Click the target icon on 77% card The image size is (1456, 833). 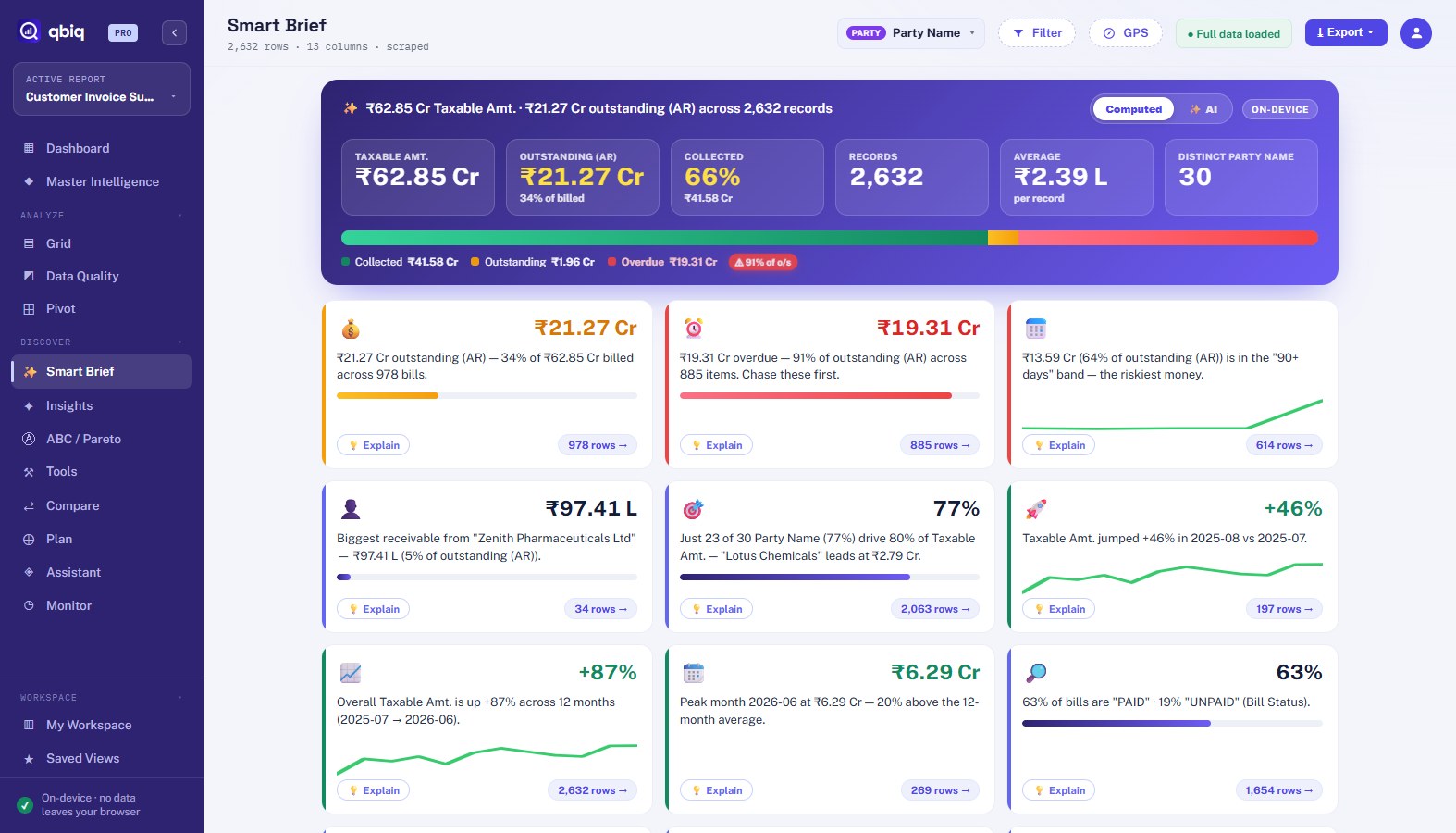coord(694,509)
